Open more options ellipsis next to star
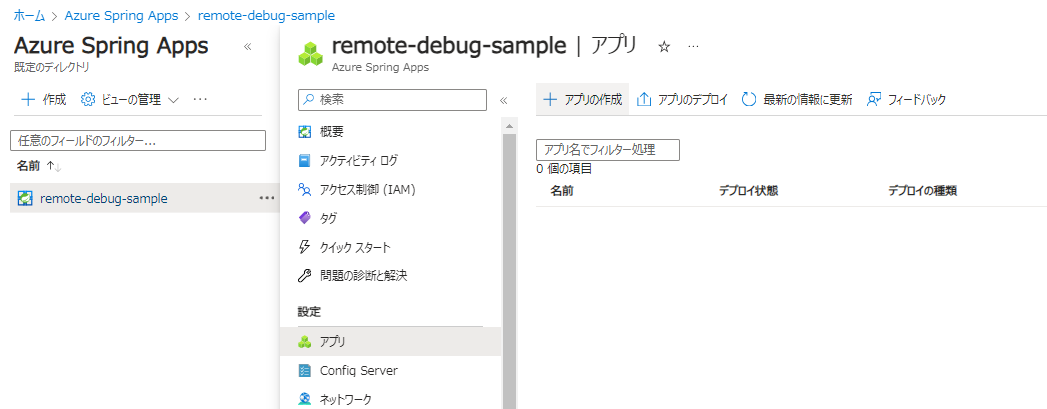The height and width of the screenshot is (409, 1047). click(693, 47)
